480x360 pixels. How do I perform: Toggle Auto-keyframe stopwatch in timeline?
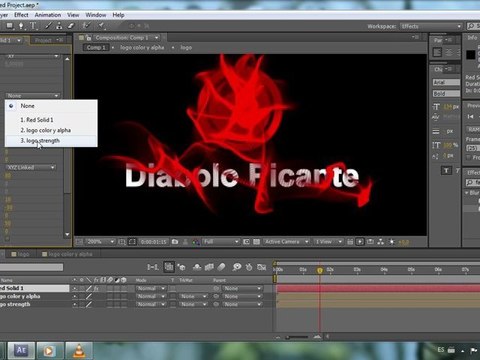click(249, 267)
